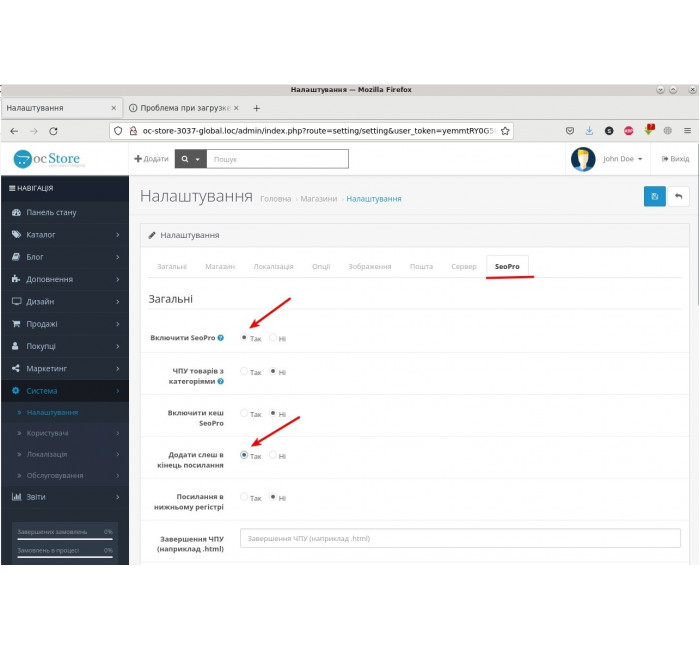Open the Firefox downloads icon
Screen dimensions: 700x650
[589, 131]
